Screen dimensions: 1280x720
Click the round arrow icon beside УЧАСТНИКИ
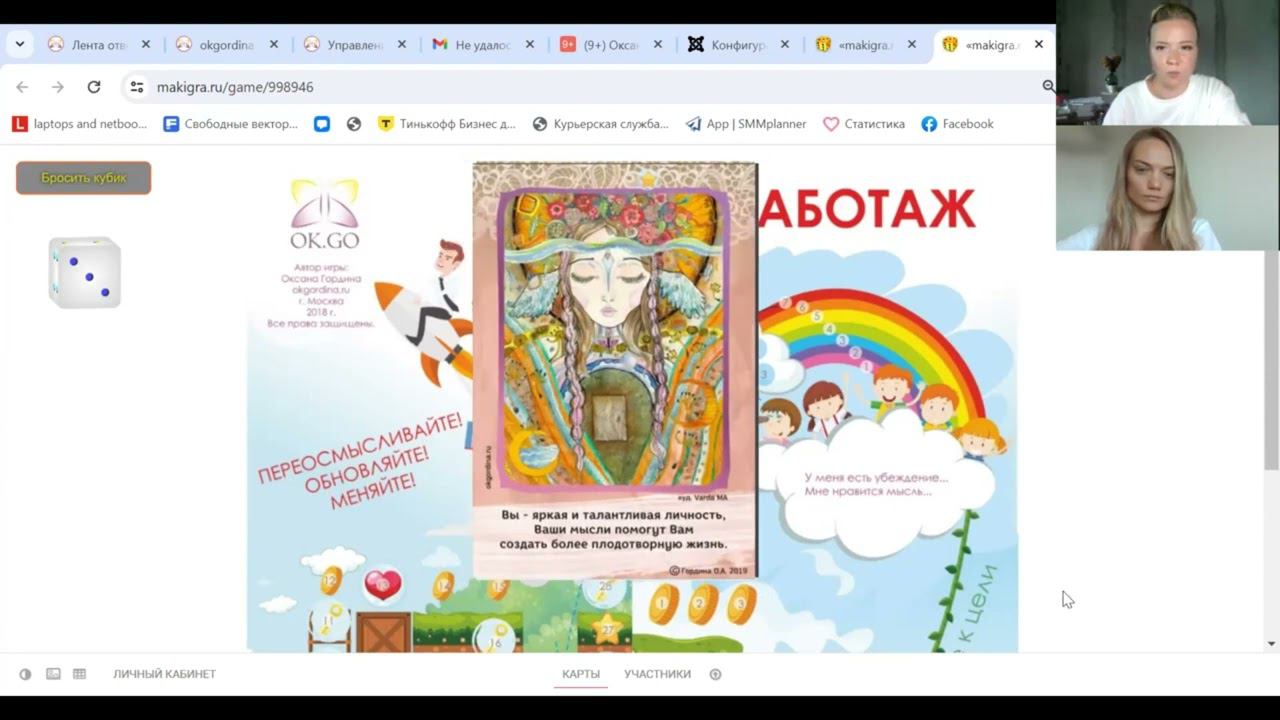point(715,674)
